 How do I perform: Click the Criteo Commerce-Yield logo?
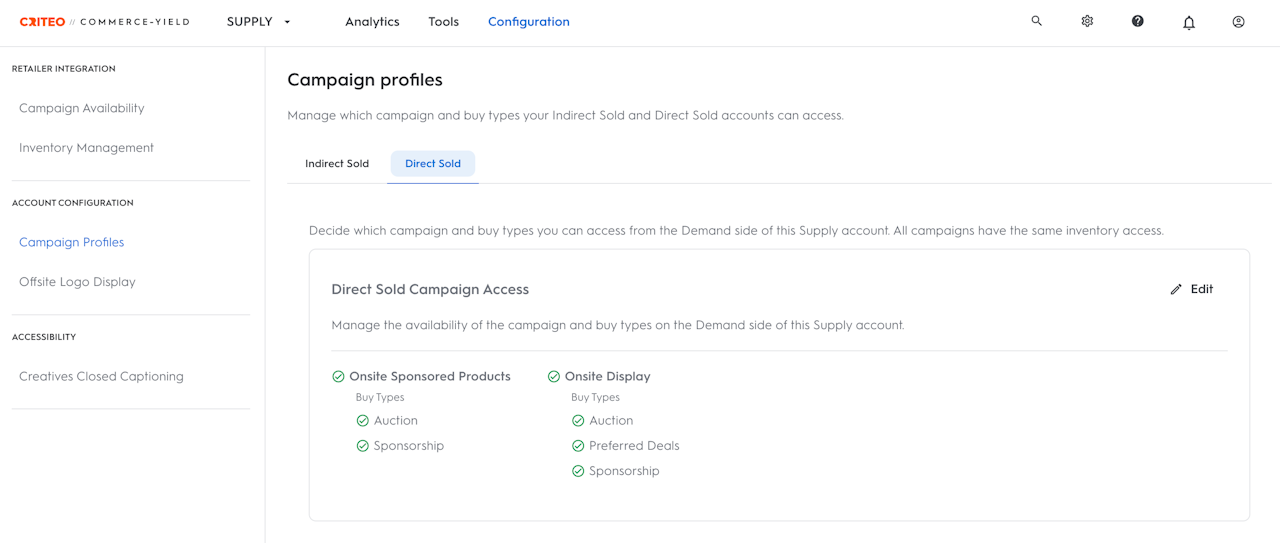[x=104, y=22]
